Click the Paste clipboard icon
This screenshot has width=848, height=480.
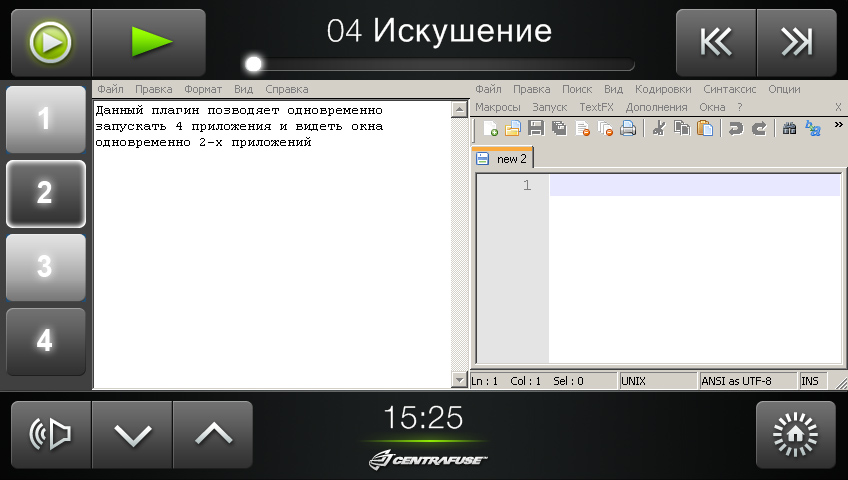click(x=705, y=128)
